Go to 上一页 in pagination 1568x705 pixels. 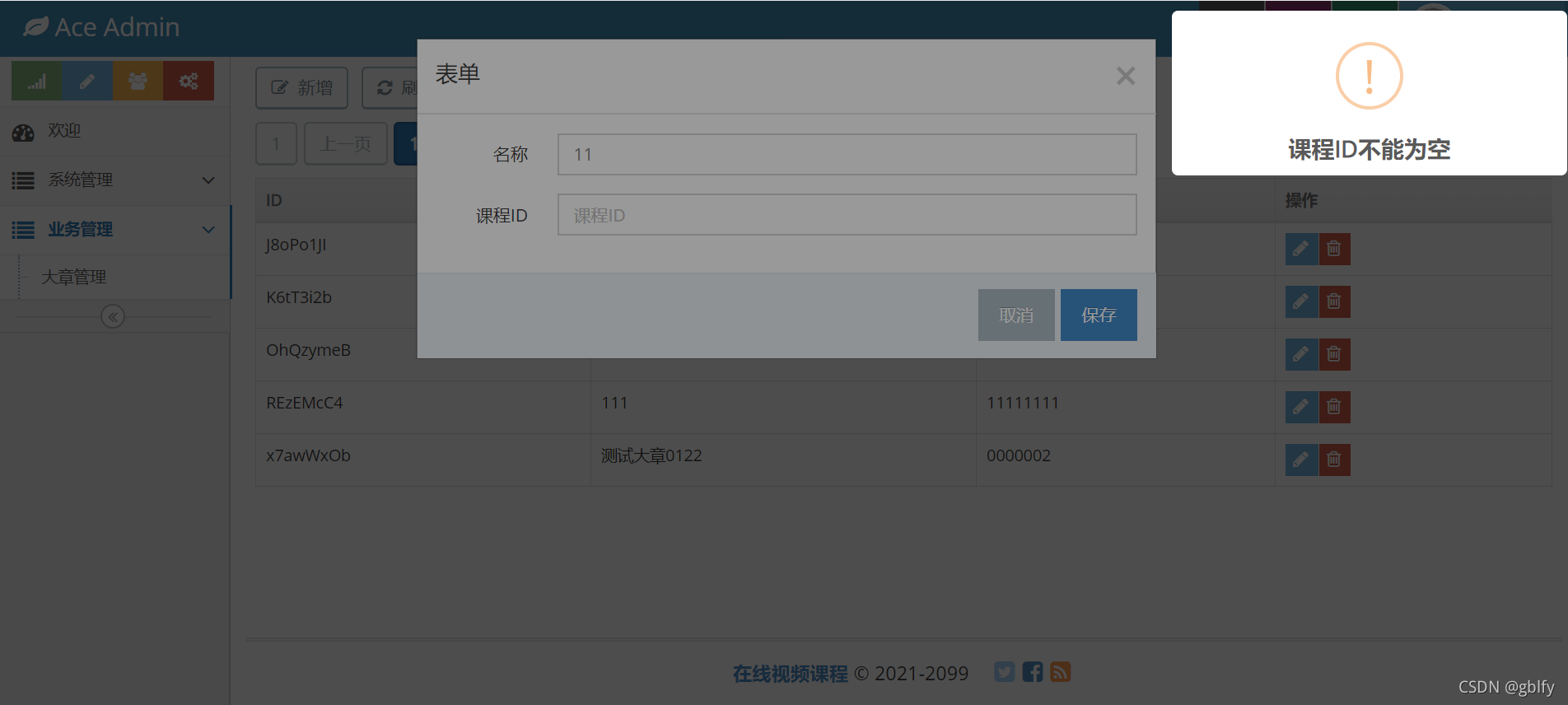(x=346, y=143)
